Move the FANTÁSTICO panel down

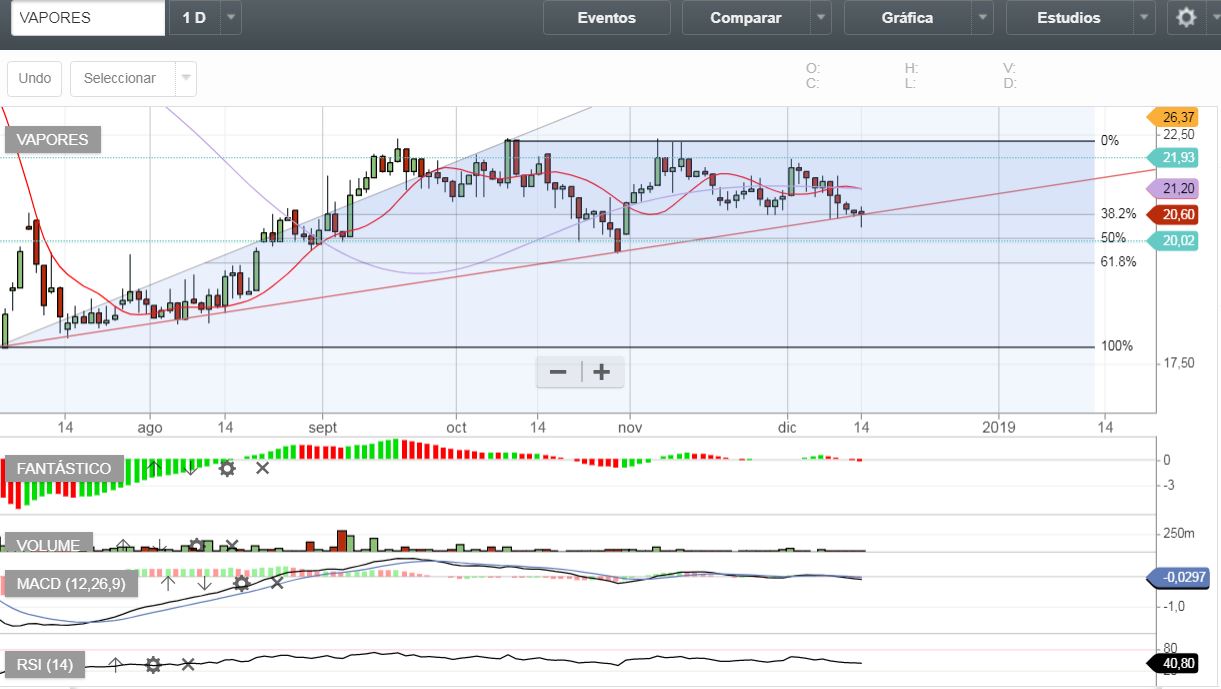tap(191, 468)
